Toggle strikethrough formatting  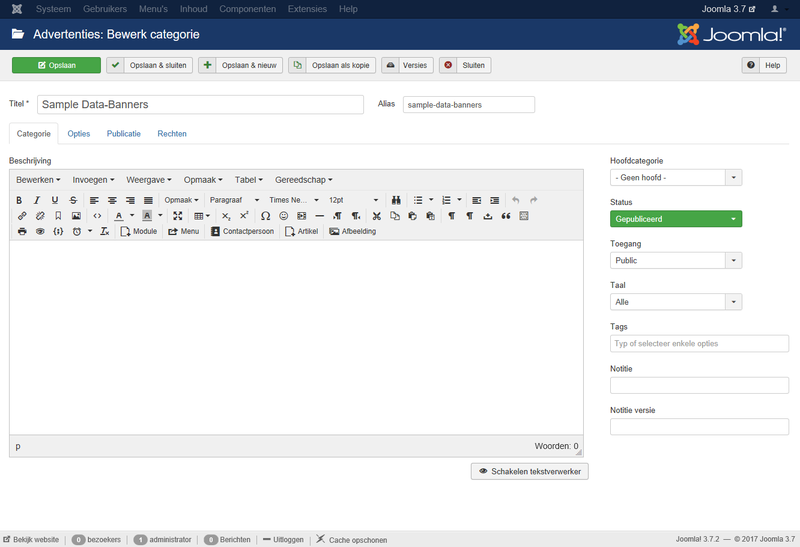pyautogui.click(x=73, y=200)
